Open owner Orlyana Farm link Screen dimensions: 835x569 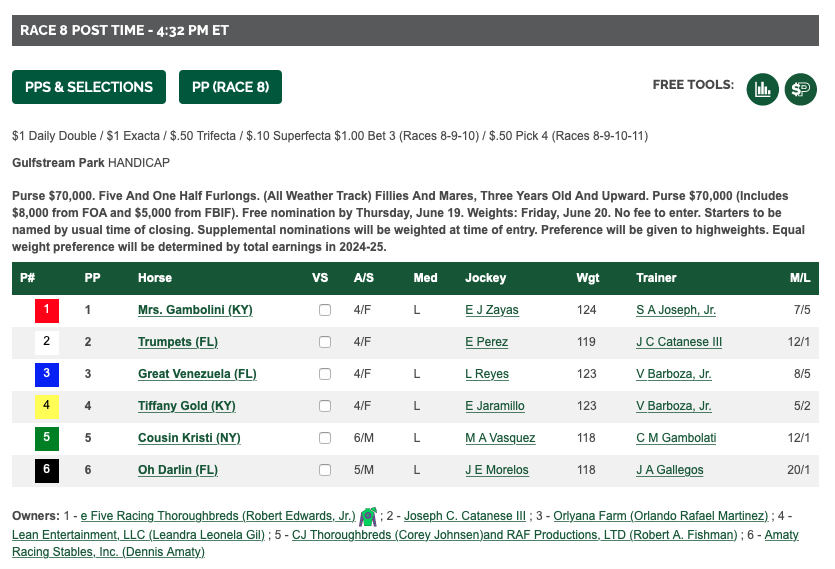tap(661, 516)
